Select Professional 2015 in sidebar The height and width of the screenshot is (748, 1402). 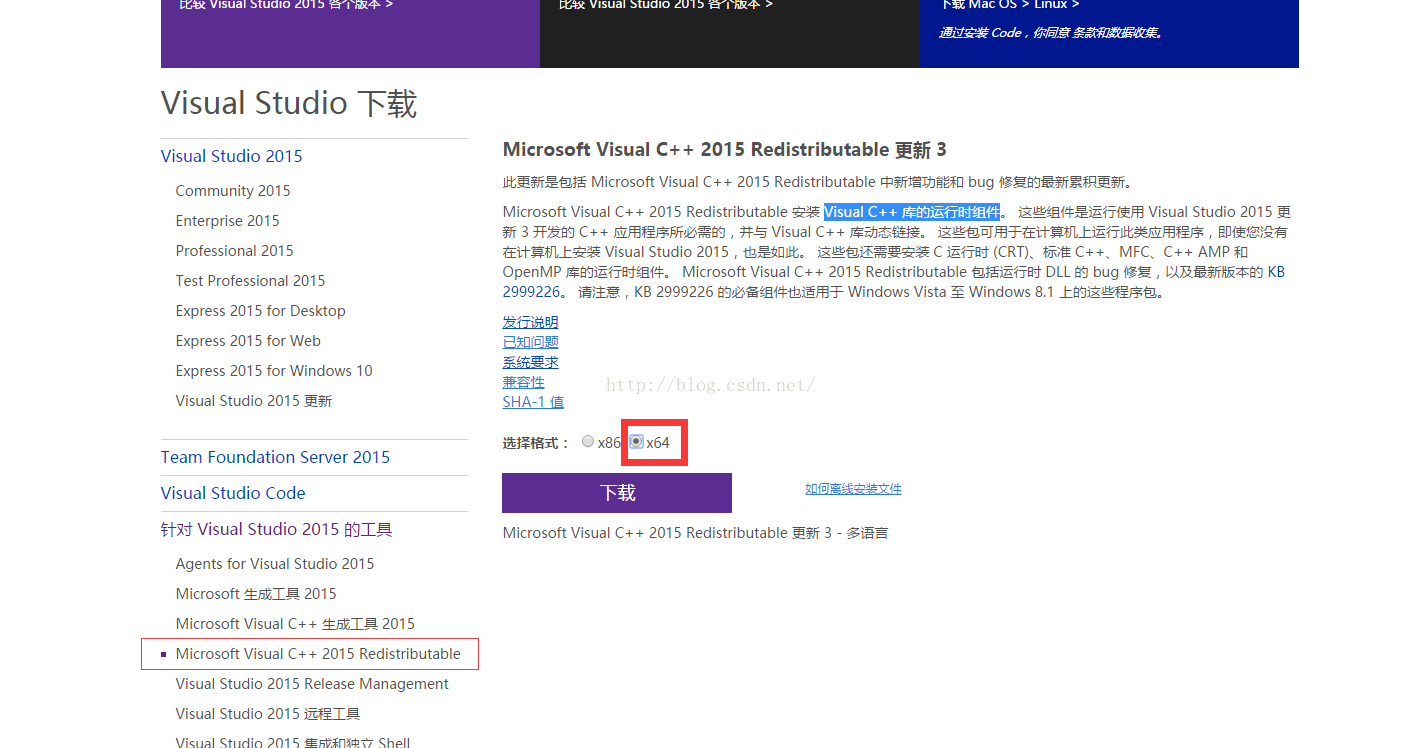coord(234,251)
